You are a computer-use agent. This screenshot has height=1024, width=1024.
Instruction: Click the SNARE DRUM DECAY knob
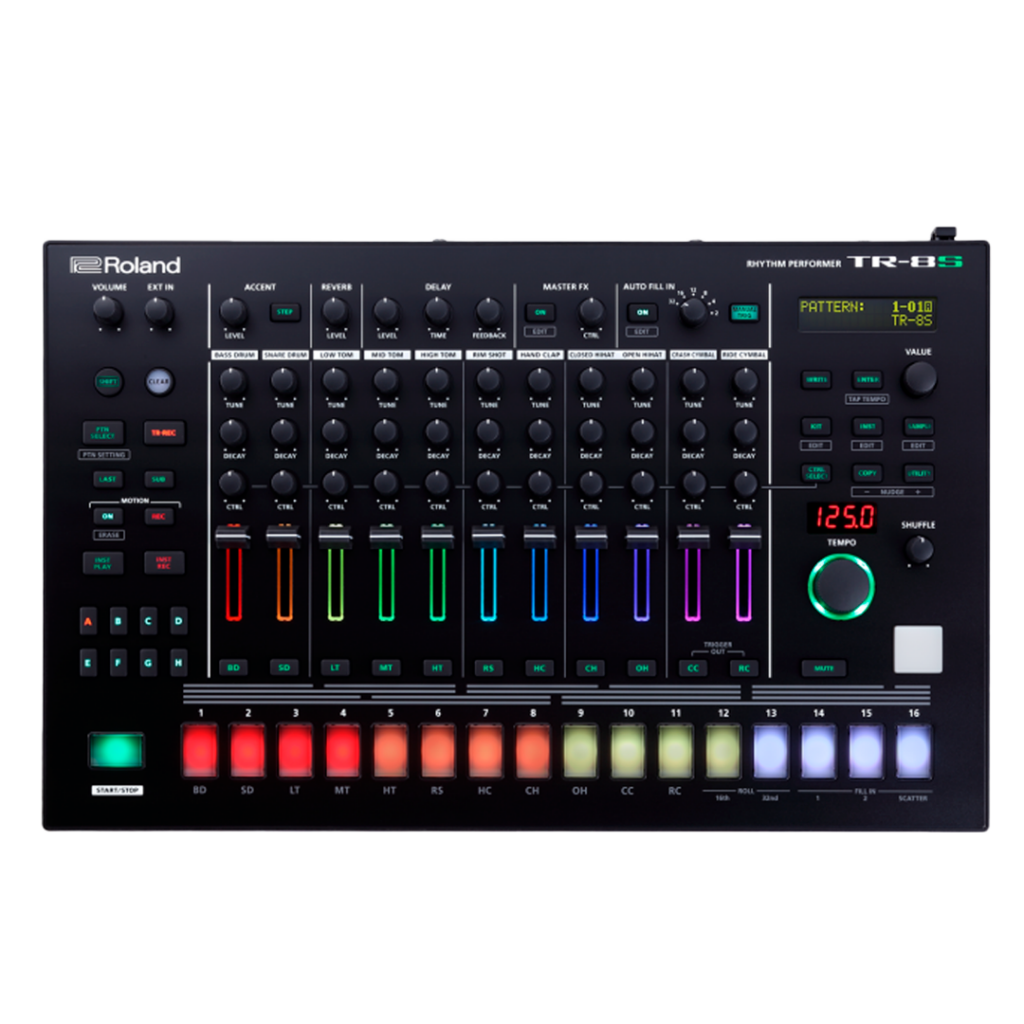[x=284, y=432]
